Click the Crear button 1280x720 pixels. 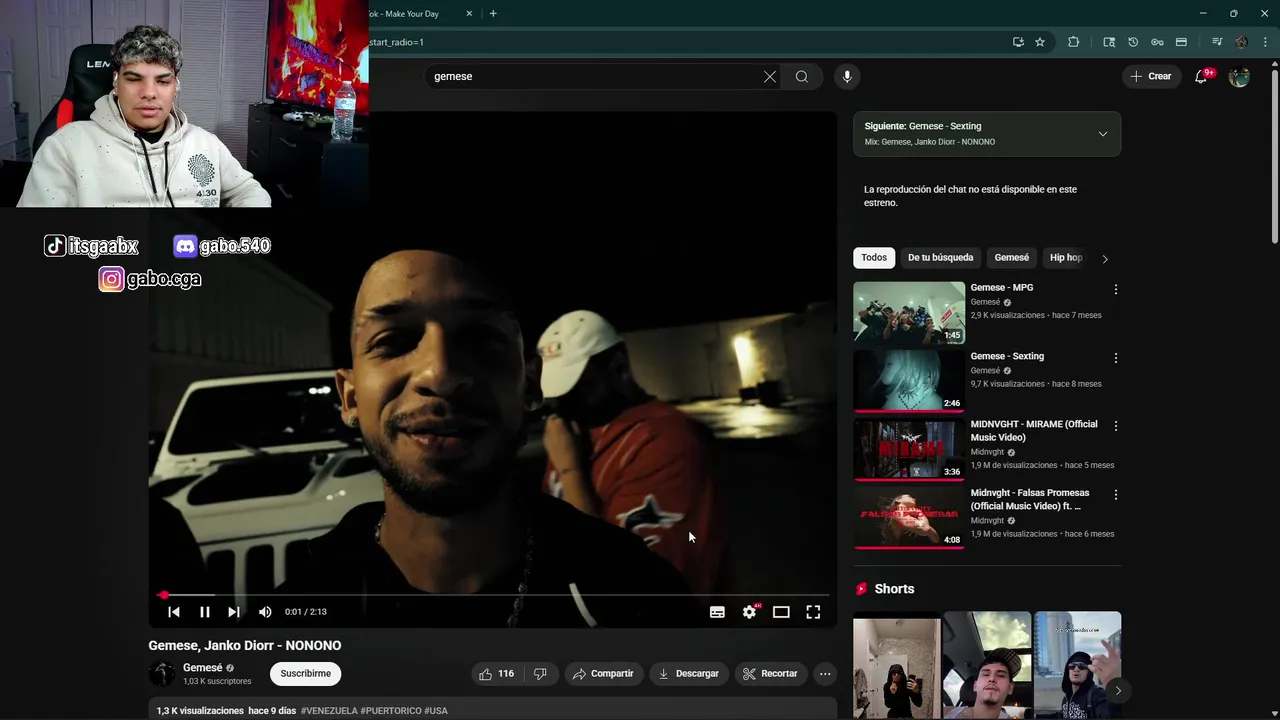tap(1150, 77)
